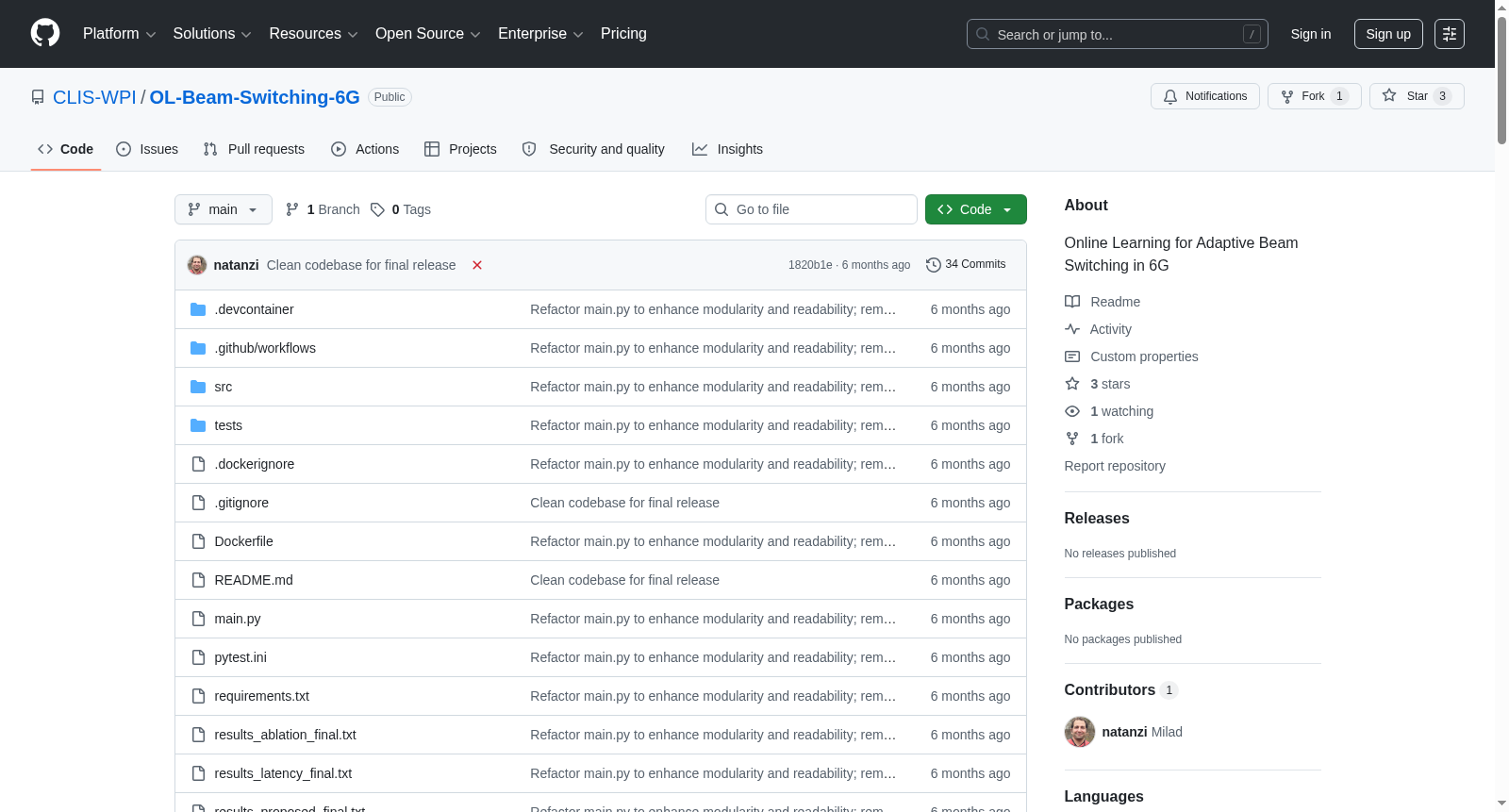Click the failed status X beside commit message

(x=477, y=265)
